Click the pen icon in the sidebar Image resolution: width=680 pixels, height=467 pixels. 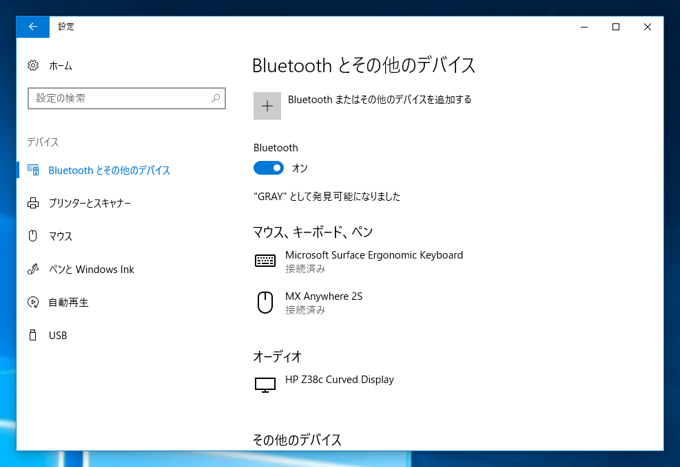(33, 269)
